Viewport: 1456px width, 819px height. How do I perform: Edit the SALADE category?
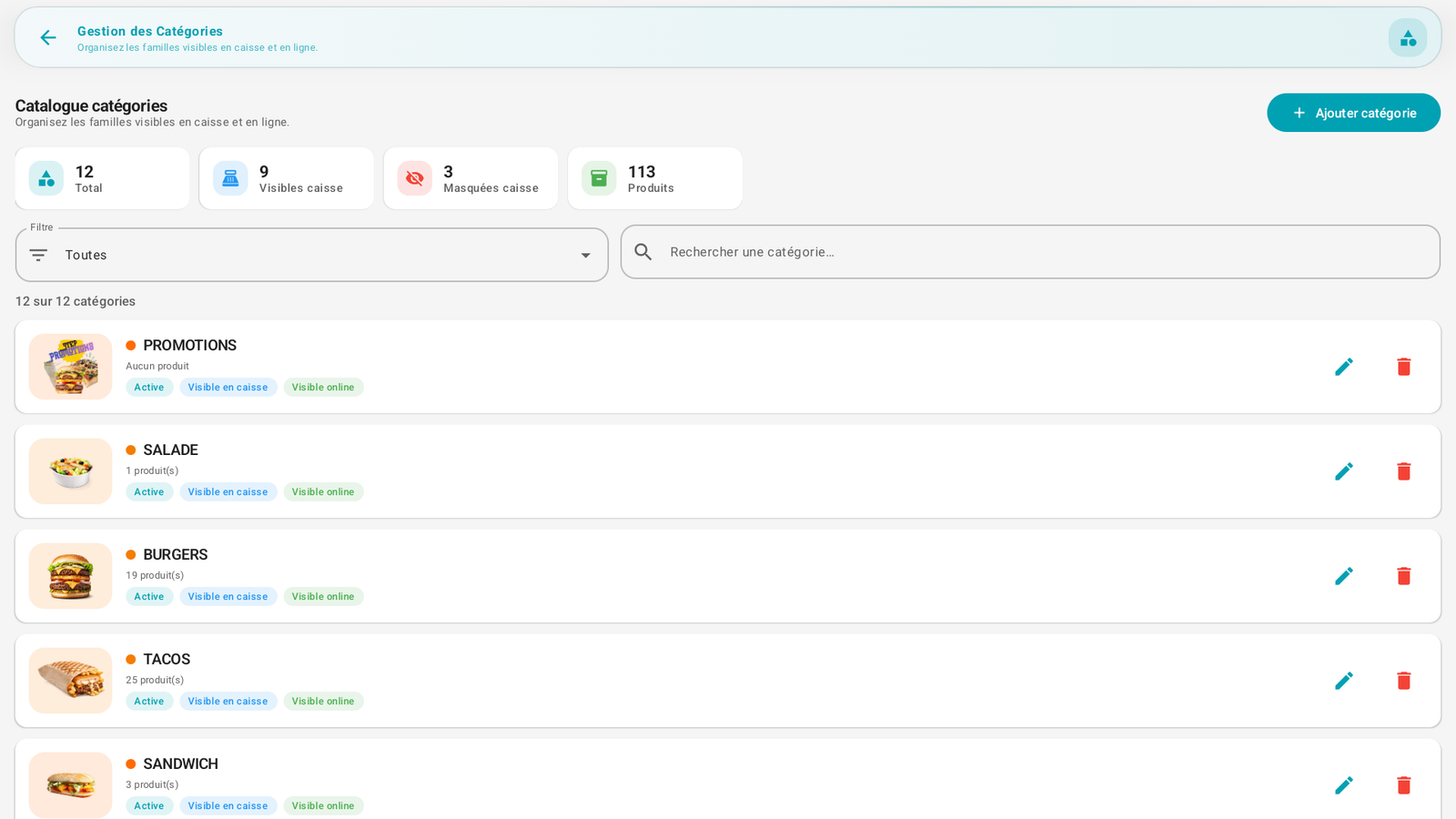[1344, 471]
